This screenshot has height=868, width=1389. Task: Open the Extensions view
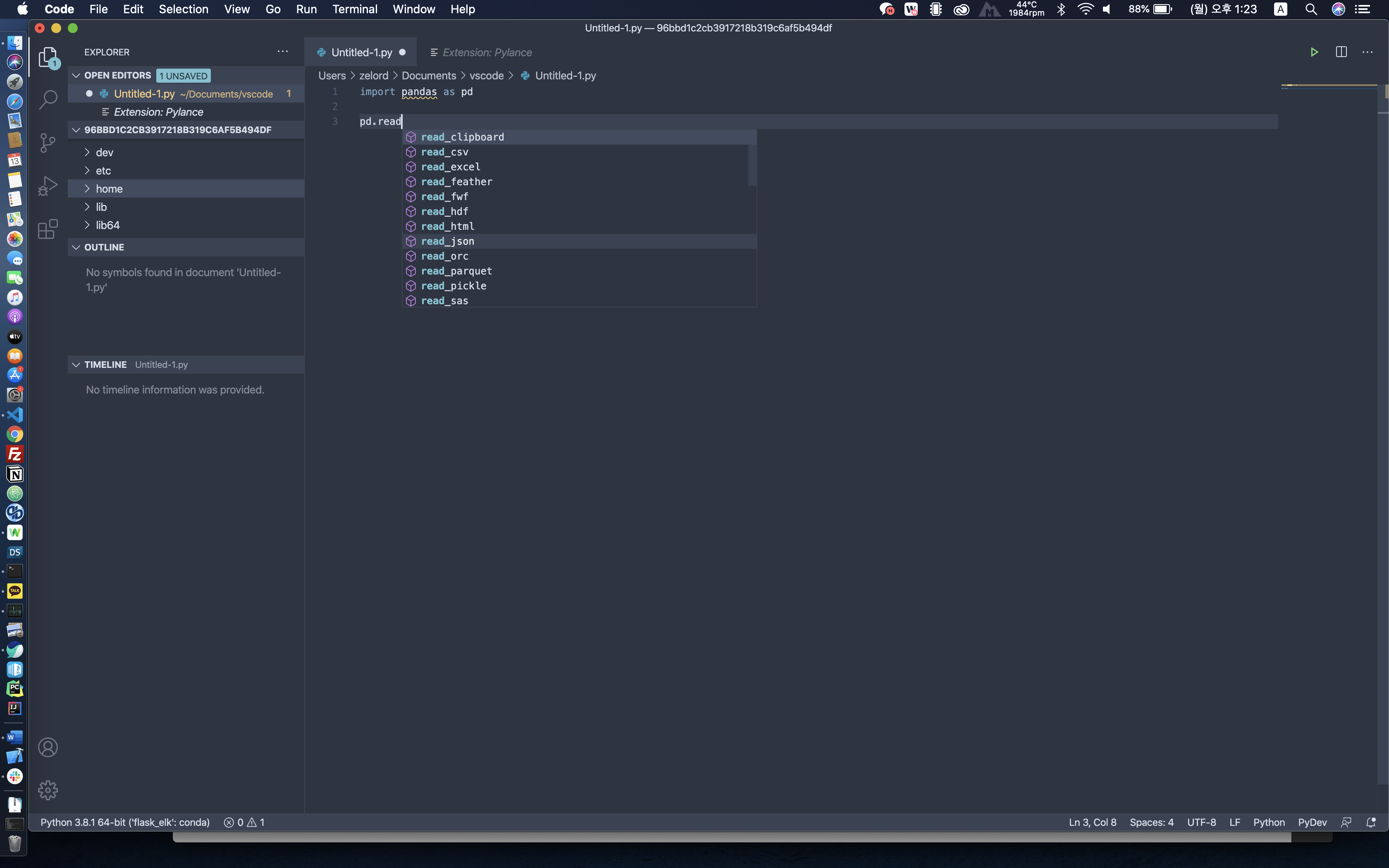(48, 229)
